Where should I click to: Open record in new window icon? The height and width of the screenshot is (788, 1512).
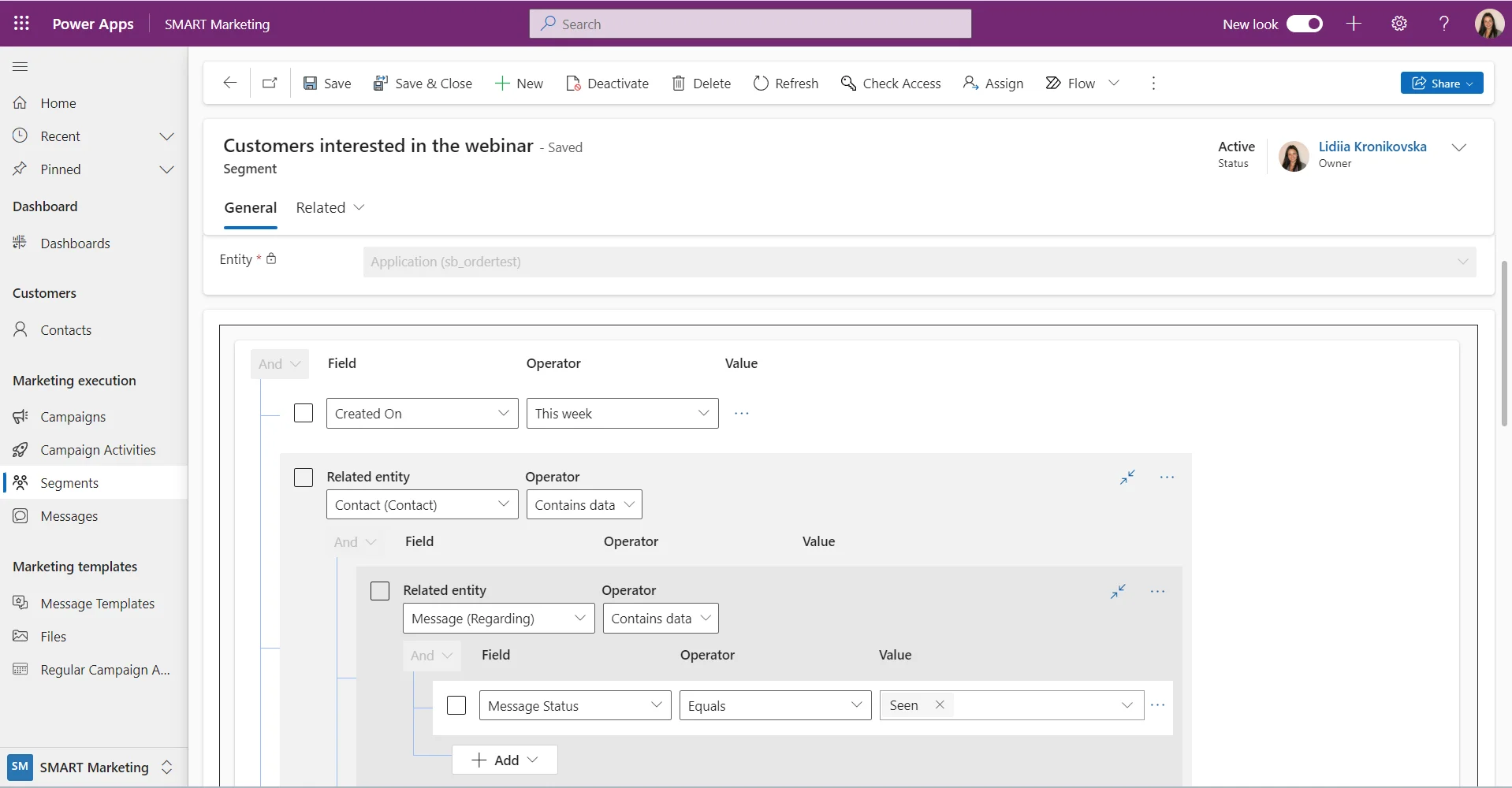(x=270, y=83)
